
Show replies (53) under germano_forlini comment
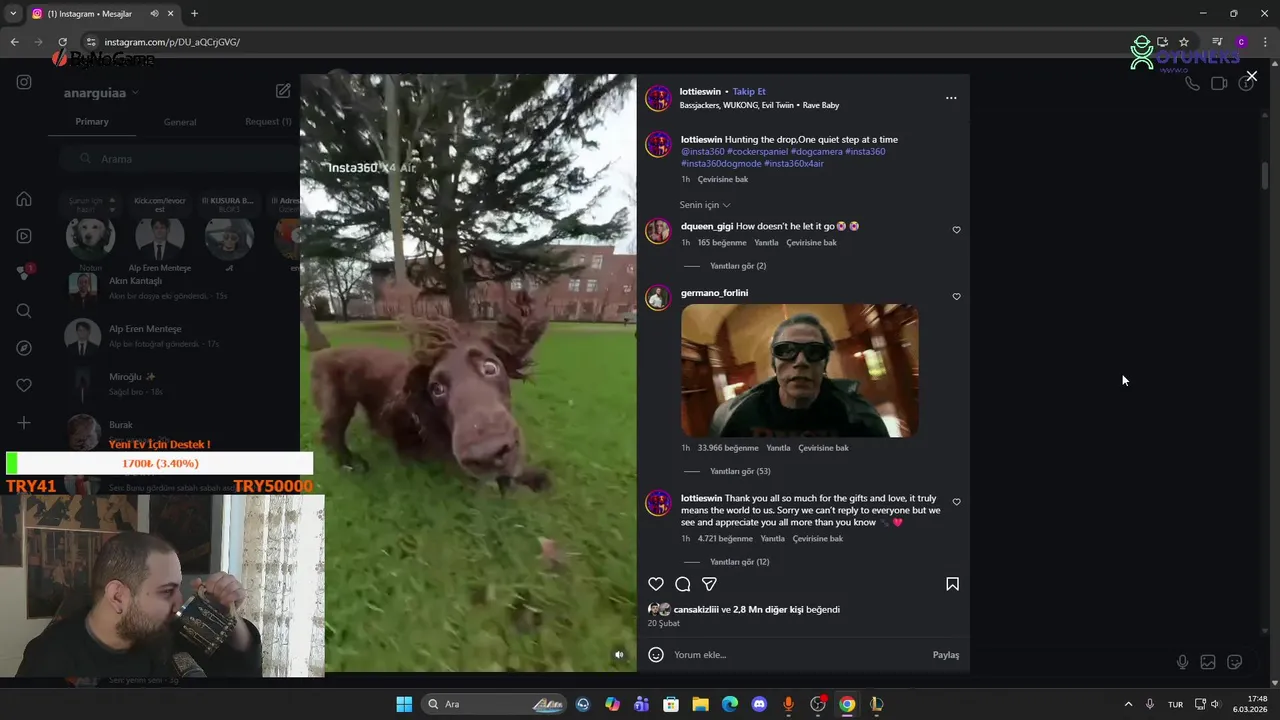coord(740,471)
